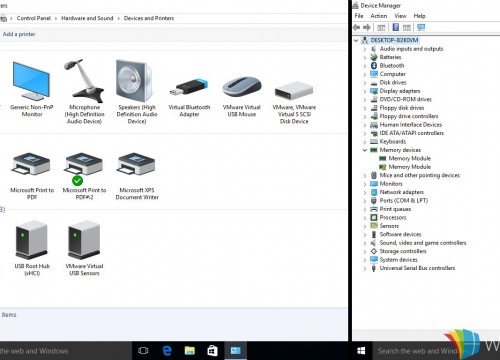Select the Microphone High Definition Audio device

[x=84, y=81]
